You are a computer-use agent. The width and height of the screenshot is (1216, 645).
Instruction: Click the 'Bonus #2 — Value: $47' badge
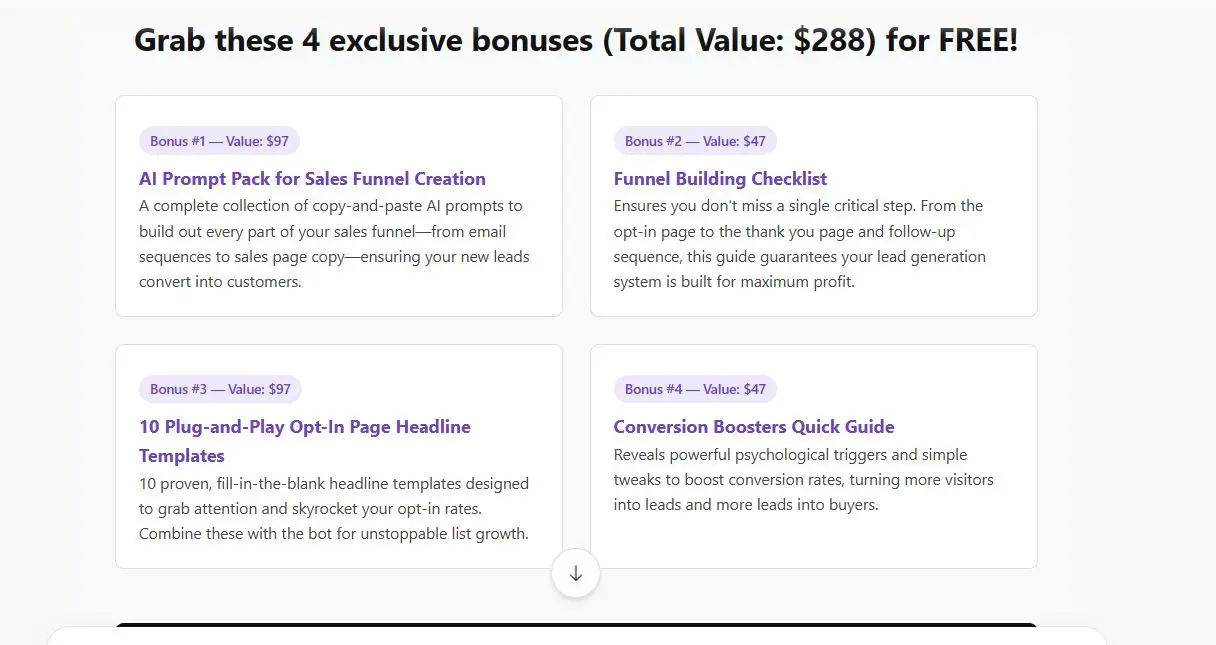point(695,141)
